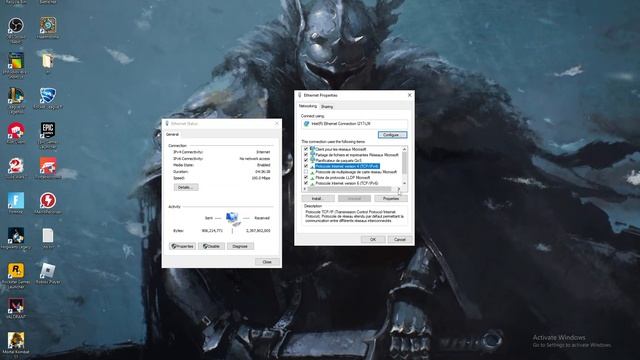Viewport: 640px width, 360px height.
Task: Toggle Client pour les réseaux Microsoft checkbox
Action: pyautogui.click(x=306, y=149)
